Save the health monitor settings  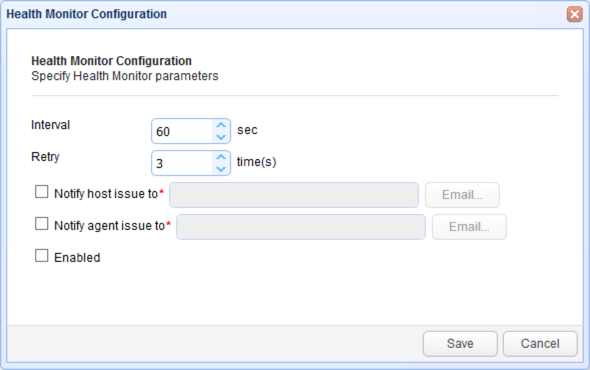pos(460,344)
